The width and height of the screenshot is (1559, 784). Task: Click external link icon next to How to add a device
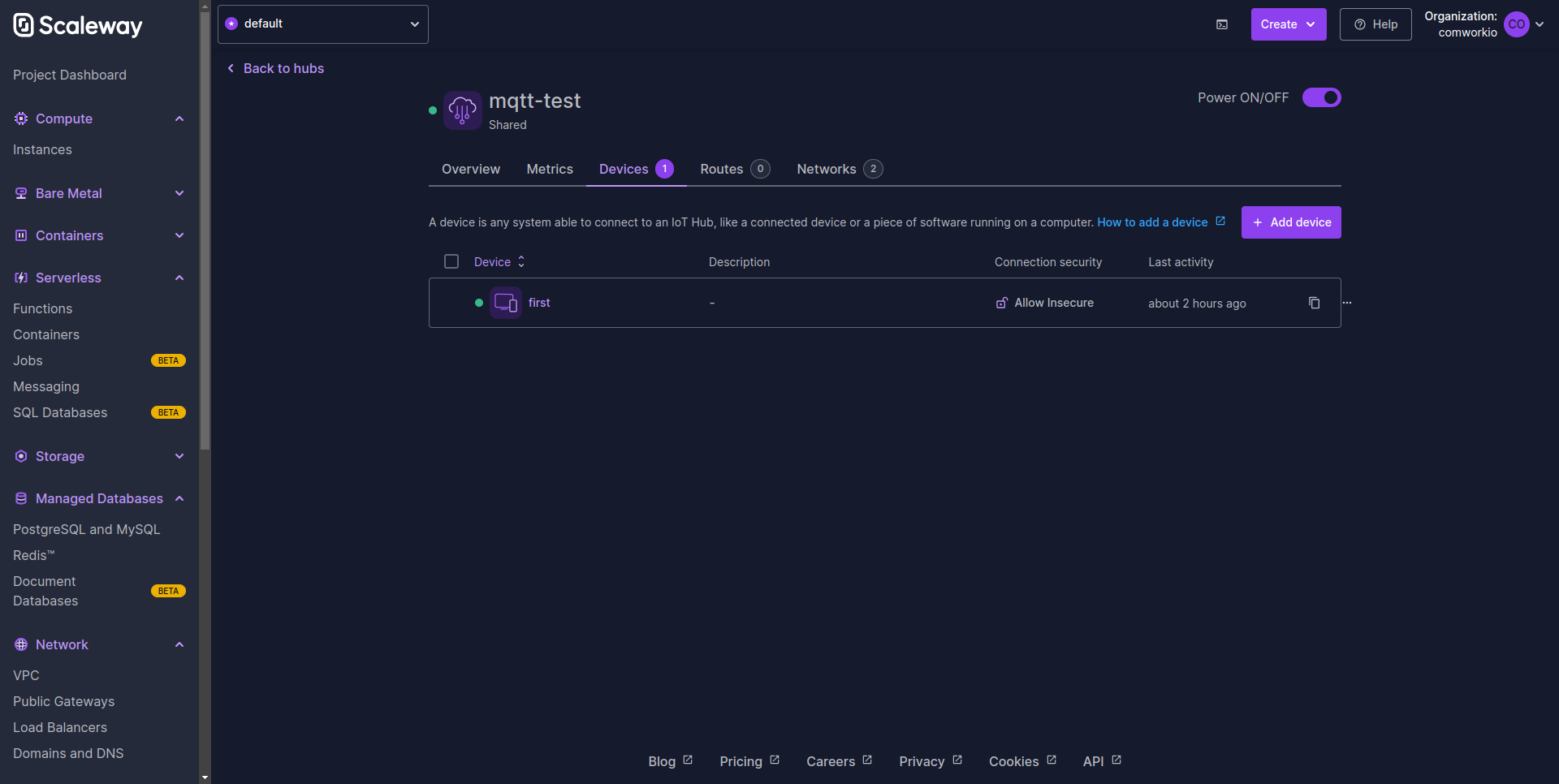coord(1220,221)
